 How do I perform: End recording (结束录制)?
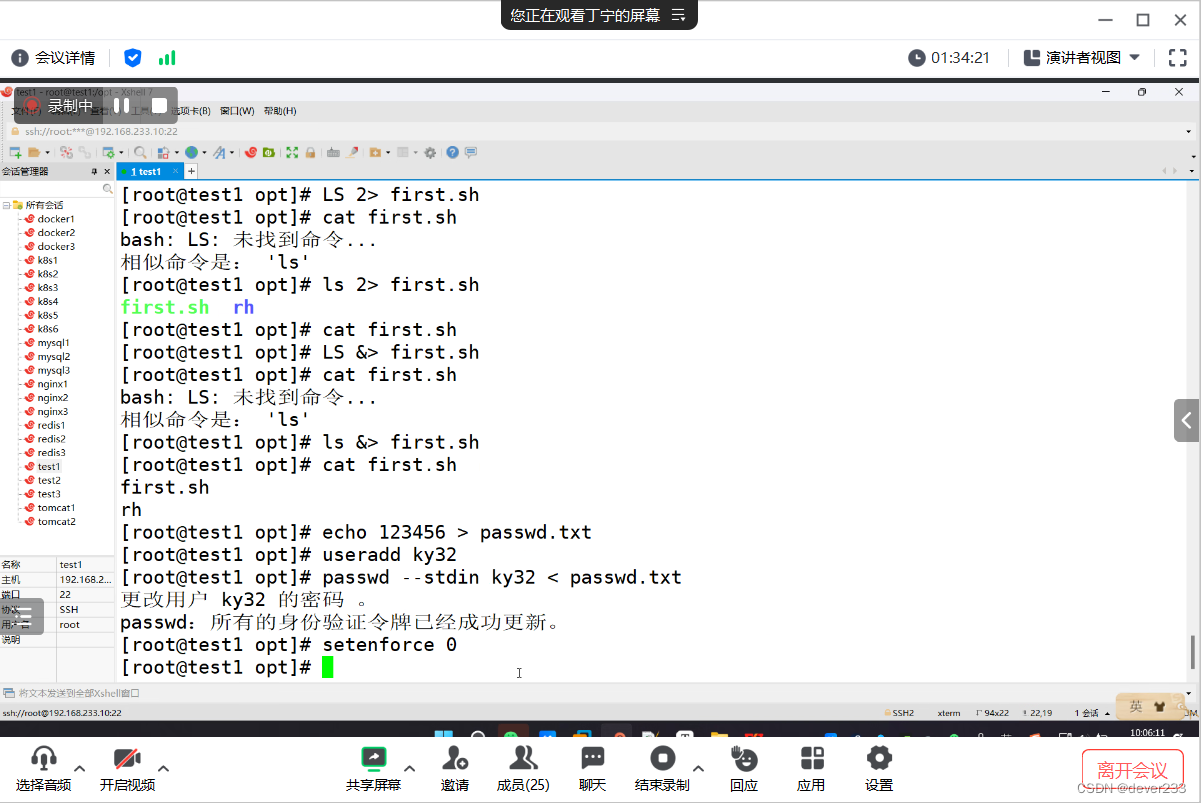662,769
